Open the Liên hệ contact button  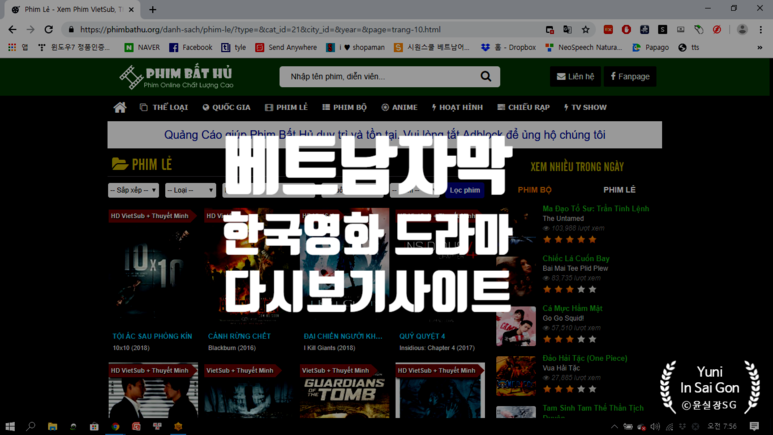pos(575,76)
